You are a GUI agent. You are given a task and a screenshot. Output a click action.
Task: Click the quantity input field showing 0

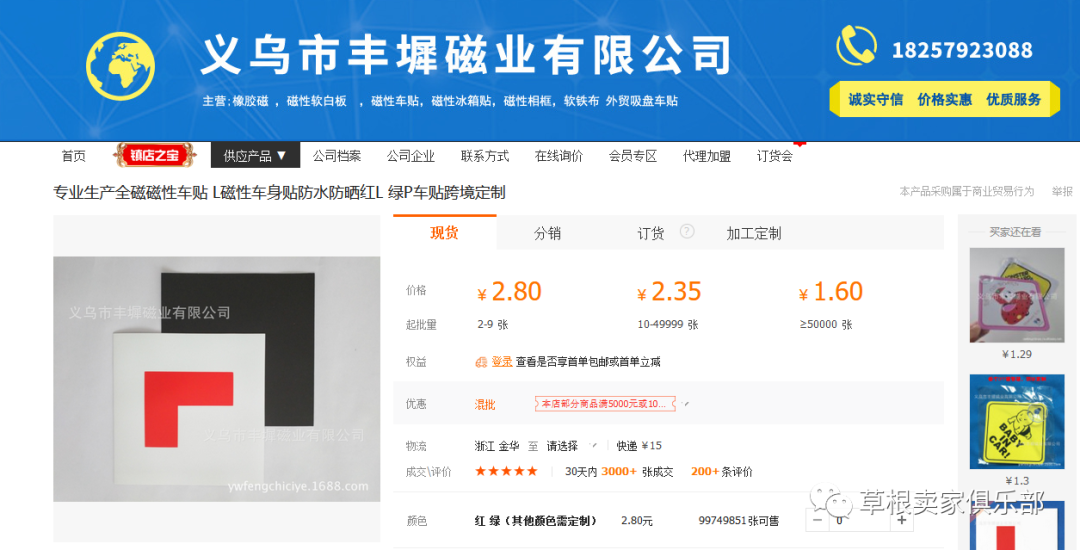click(x=859, y=520)
